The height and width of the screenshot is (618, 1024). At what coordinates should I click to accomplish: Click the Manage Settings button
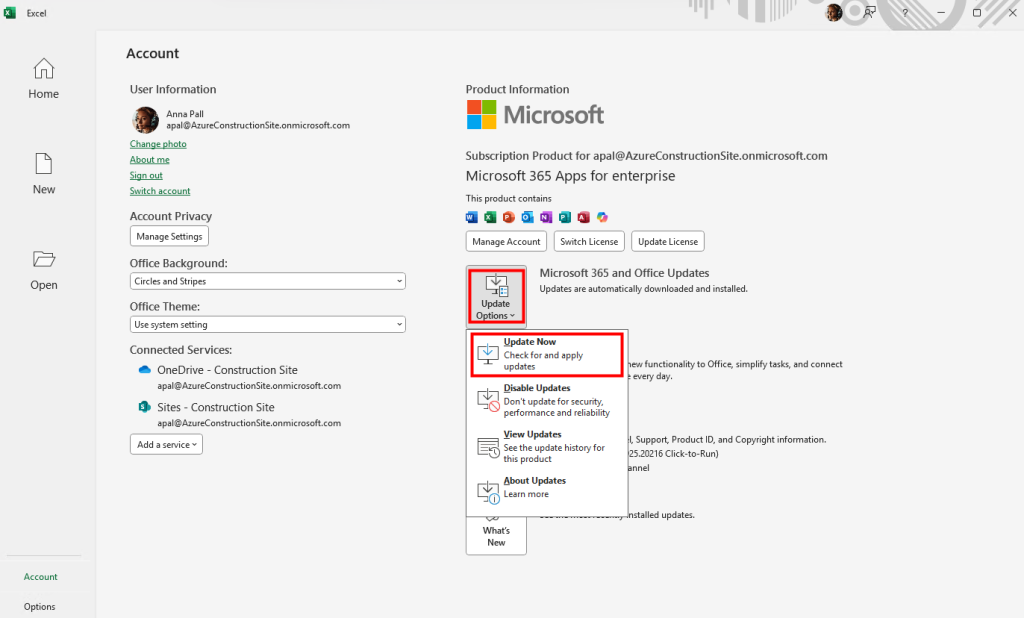tap(169, 236)
